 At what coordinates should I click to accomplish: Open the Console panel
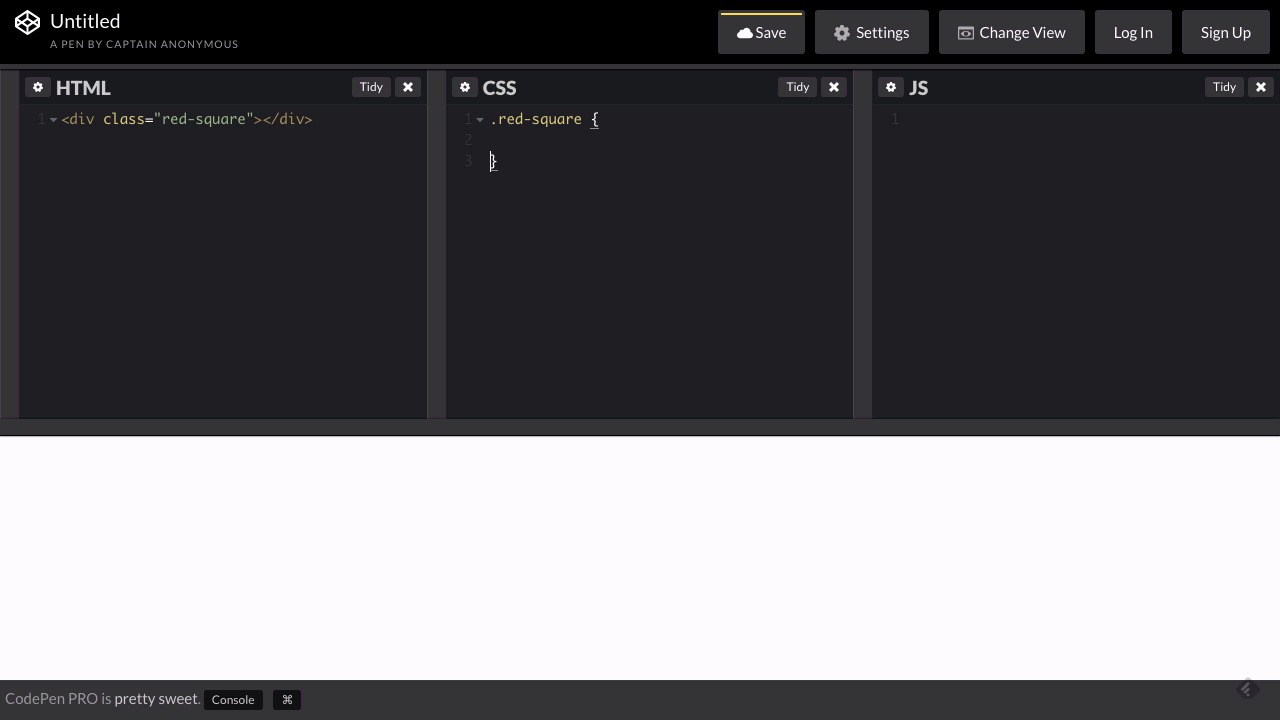(x=233, y=700)
